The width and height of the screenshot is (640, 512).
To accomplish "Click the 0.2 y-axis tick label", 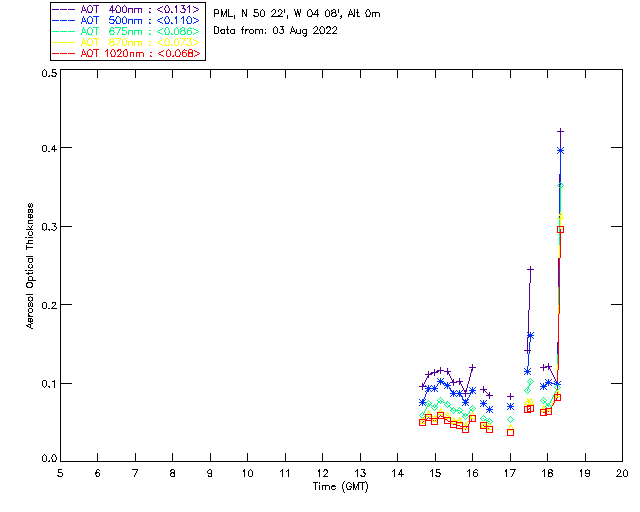I will [x=49, y=305].
